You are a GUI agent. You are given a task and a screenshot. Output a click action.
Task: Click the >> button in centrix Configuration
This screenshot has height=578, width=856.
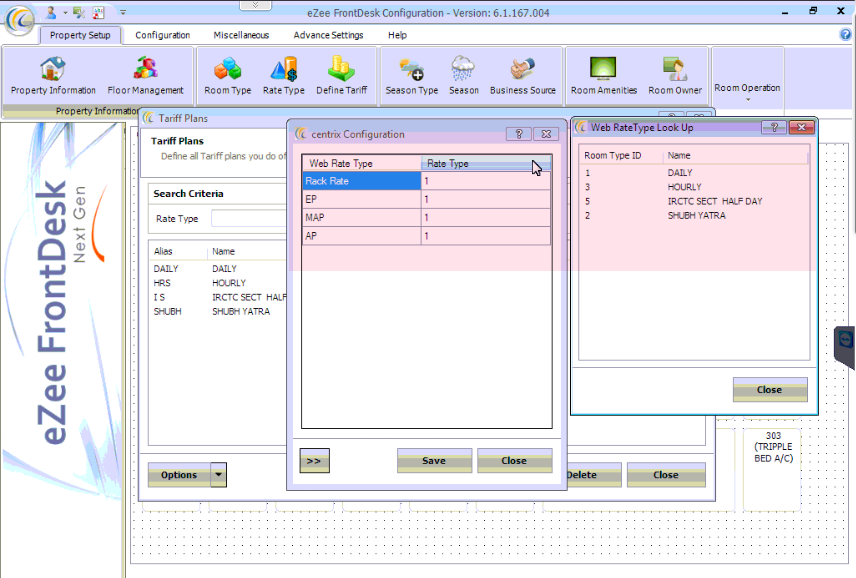click(x=314, y=461)
